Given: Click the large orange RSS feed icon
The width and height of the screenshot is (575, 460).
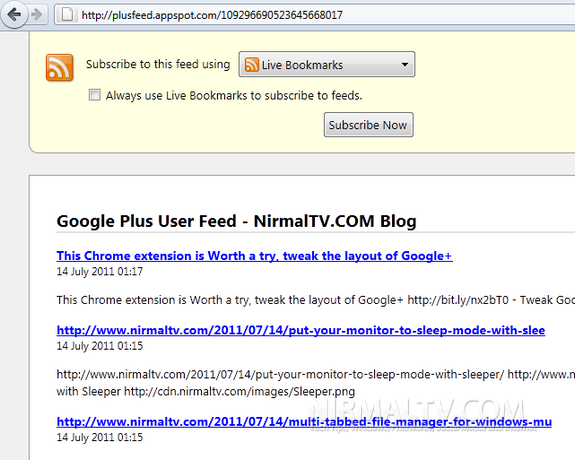Looking at the screenshot, I should (59, 67).
